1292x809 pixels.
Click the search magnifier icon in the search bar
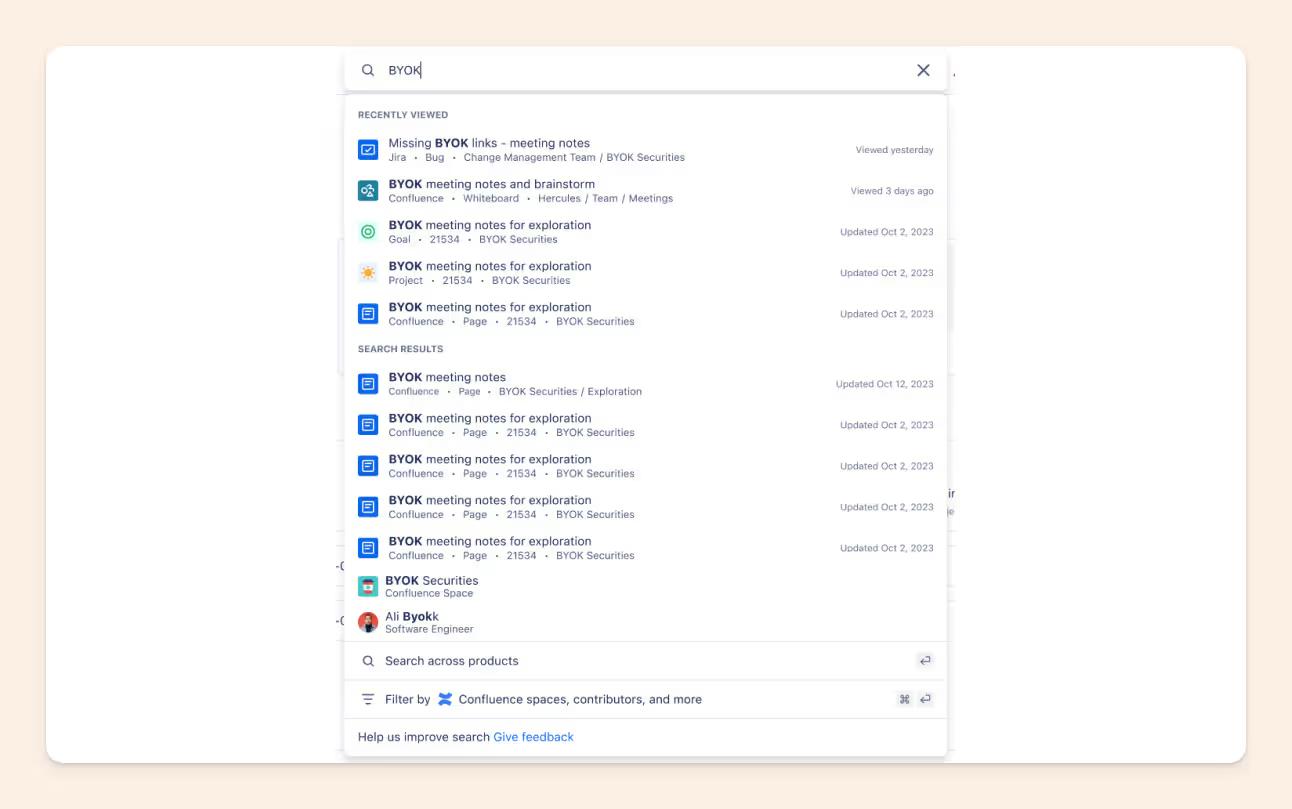(368, 70)
